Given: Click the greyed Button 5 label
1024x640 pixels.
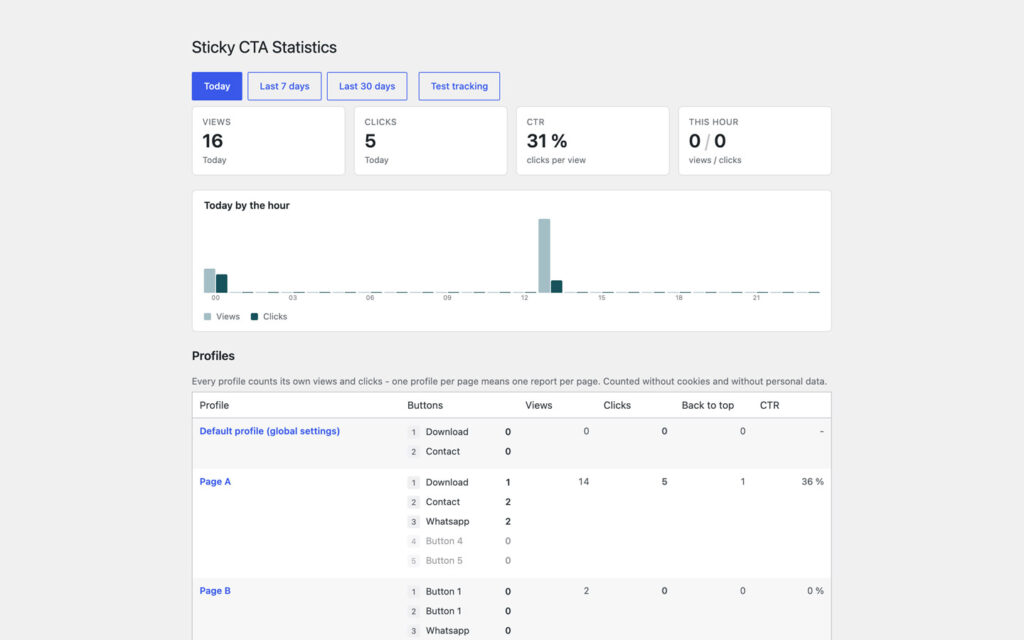Looking at the screenshot, I should tap(444, 560).
